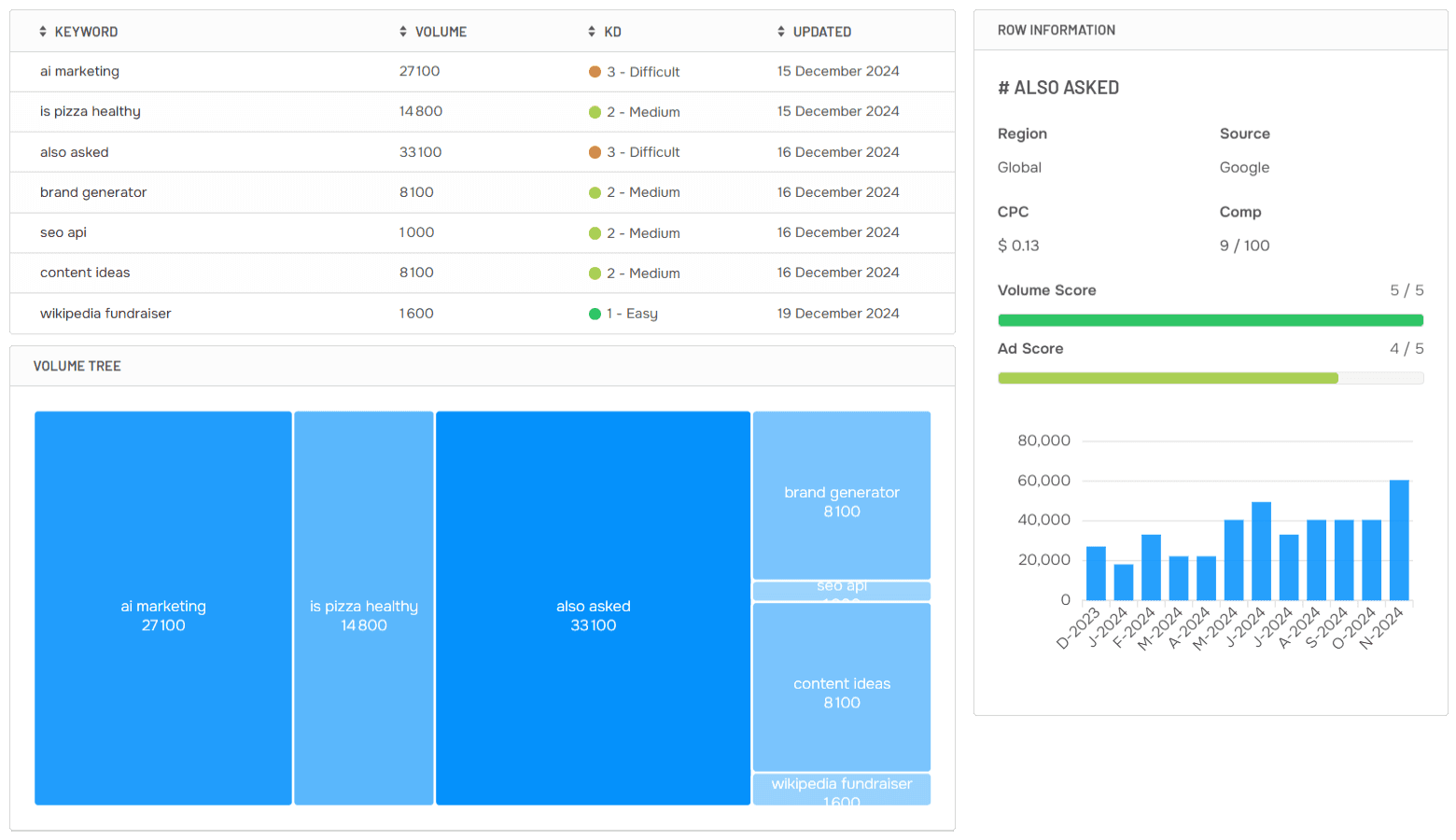Click the sort arrows beside the Updated header
Viewport: 1456px width, 840px height.
[x=781, y=32]
